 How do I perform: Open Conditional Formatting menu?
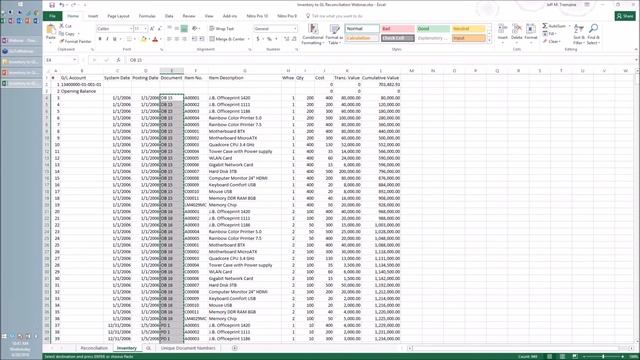(x=313, y=34)
